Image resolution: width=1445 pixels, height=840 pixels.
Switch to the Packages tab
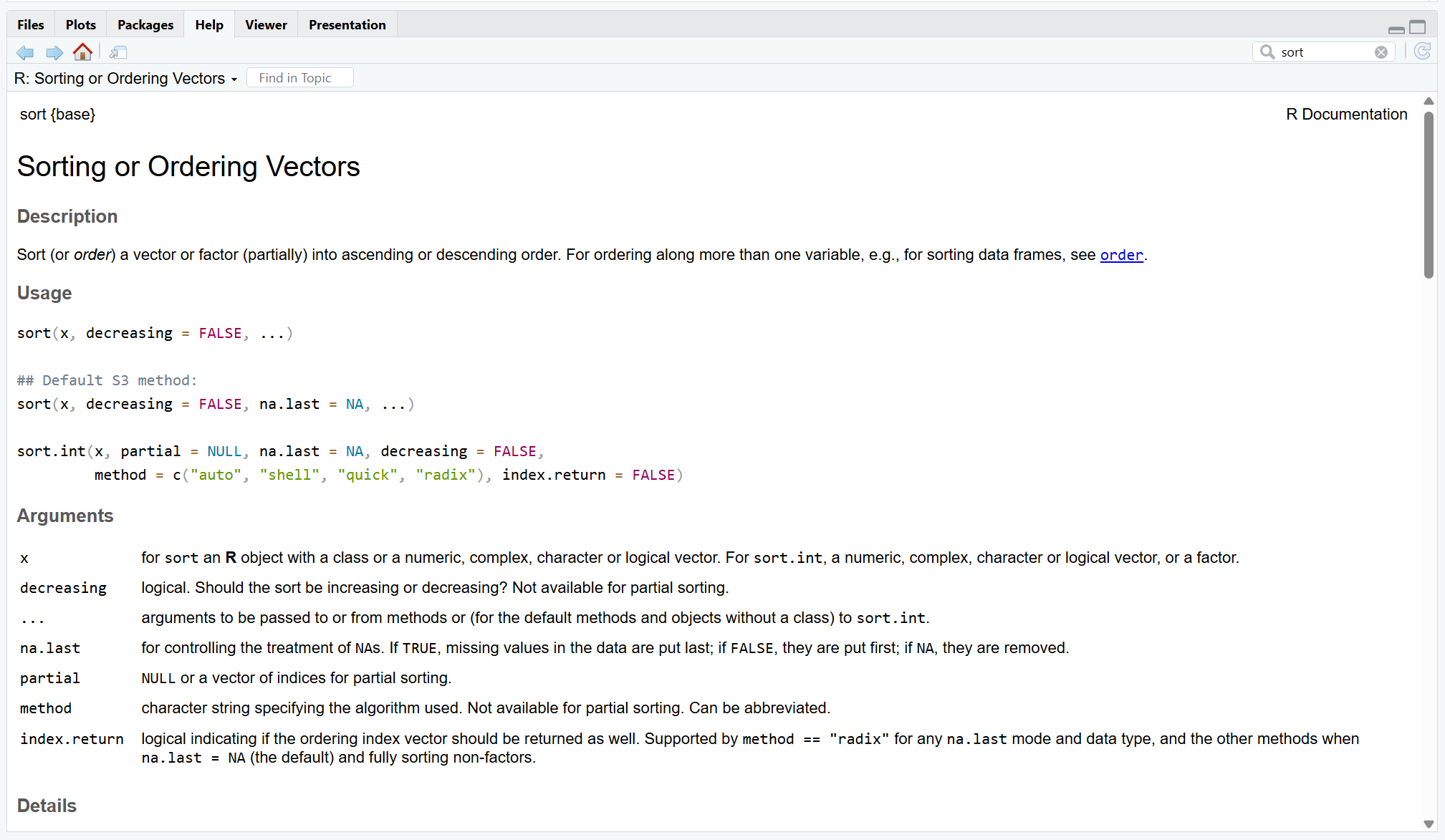(x=145, y=25)
